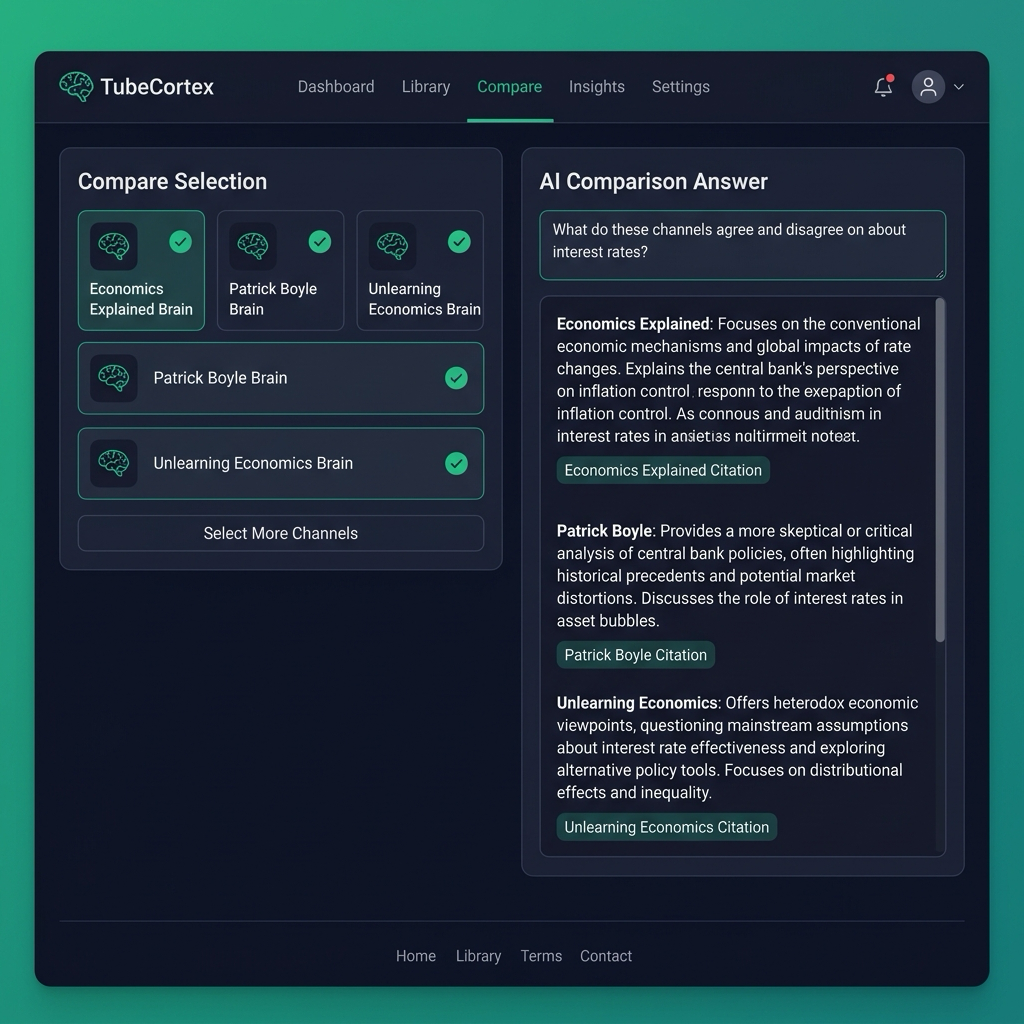
Task: Click the 'AI Comparison Answer' heading
Action: click(653, 182)
